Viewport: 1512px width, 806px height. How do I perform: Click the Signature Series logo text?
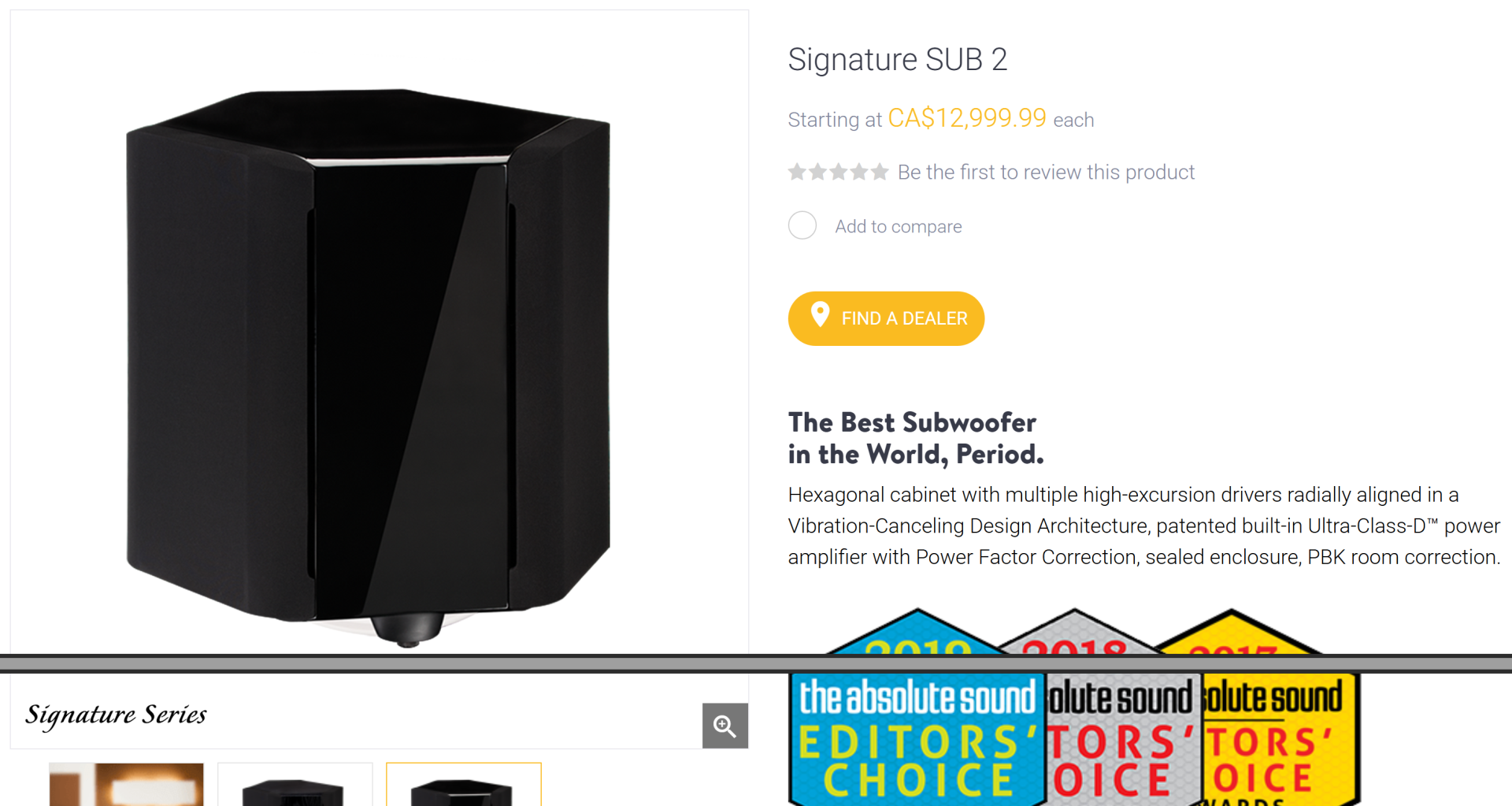[x=116, y=715]
